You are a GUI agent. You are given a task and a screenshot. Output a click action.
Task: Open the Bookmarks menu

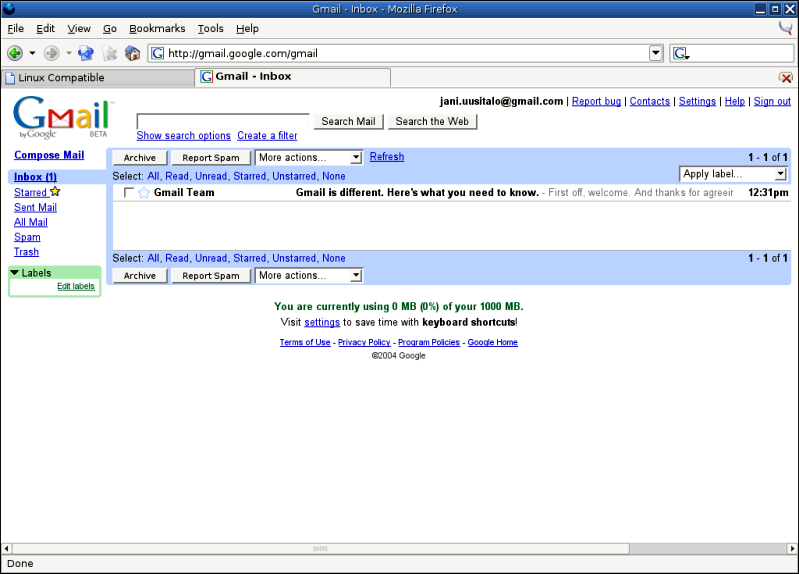coord(157,29)
